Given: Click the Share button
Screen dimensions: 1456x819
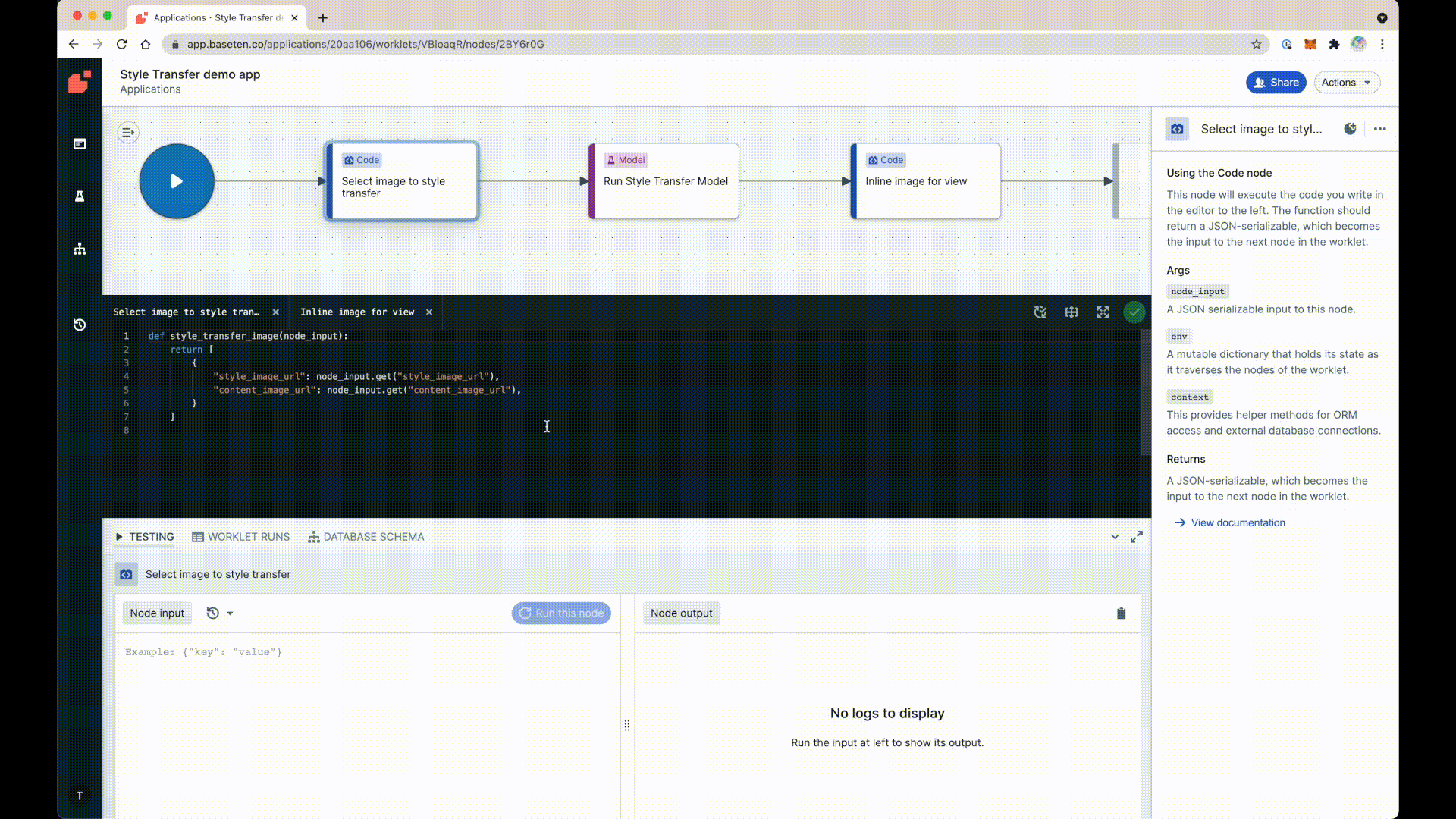Looking at the screenshot, I should click(1276, 83).
